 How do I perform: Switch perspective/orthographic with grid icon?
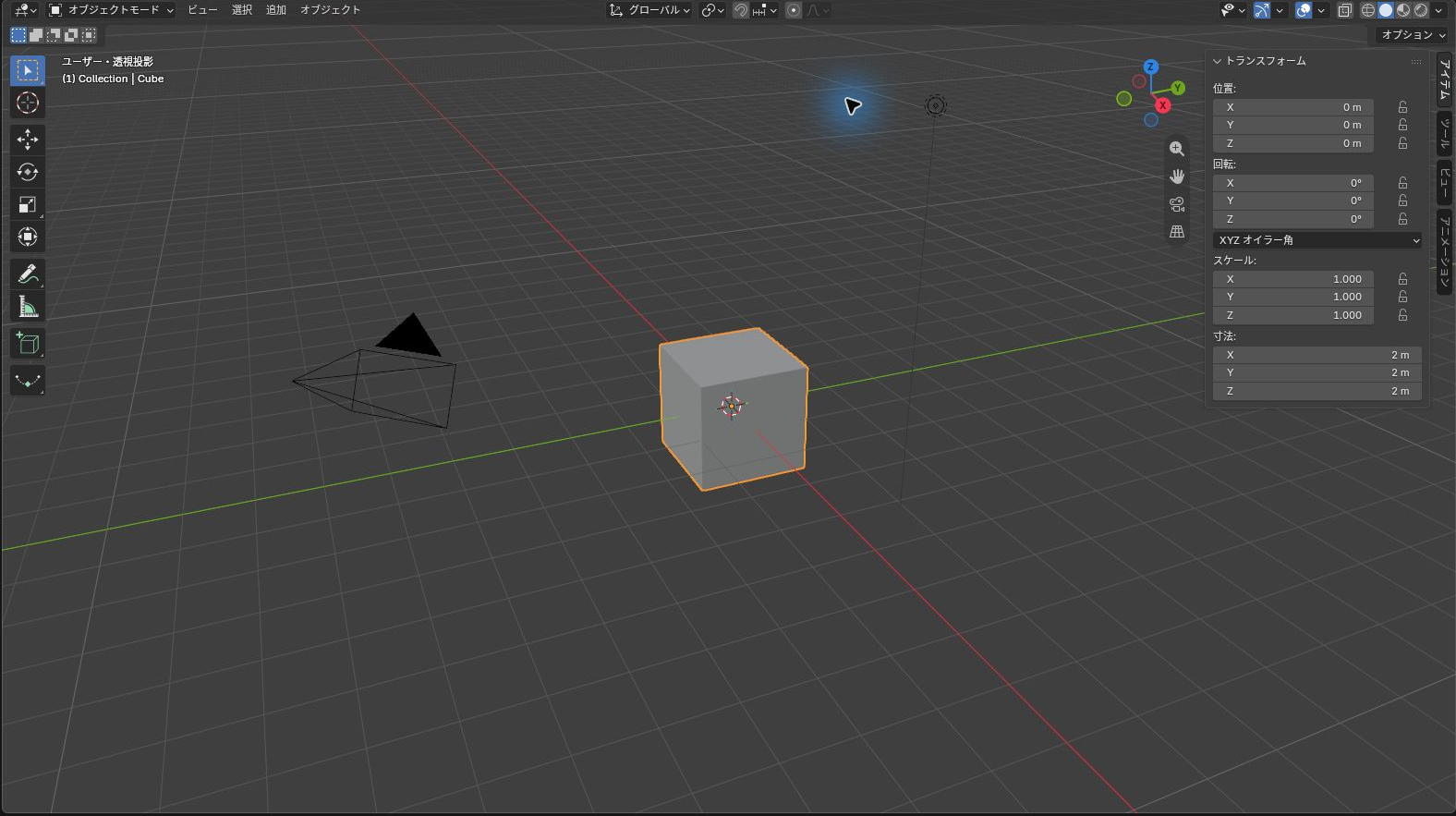tap(1176, 232)
